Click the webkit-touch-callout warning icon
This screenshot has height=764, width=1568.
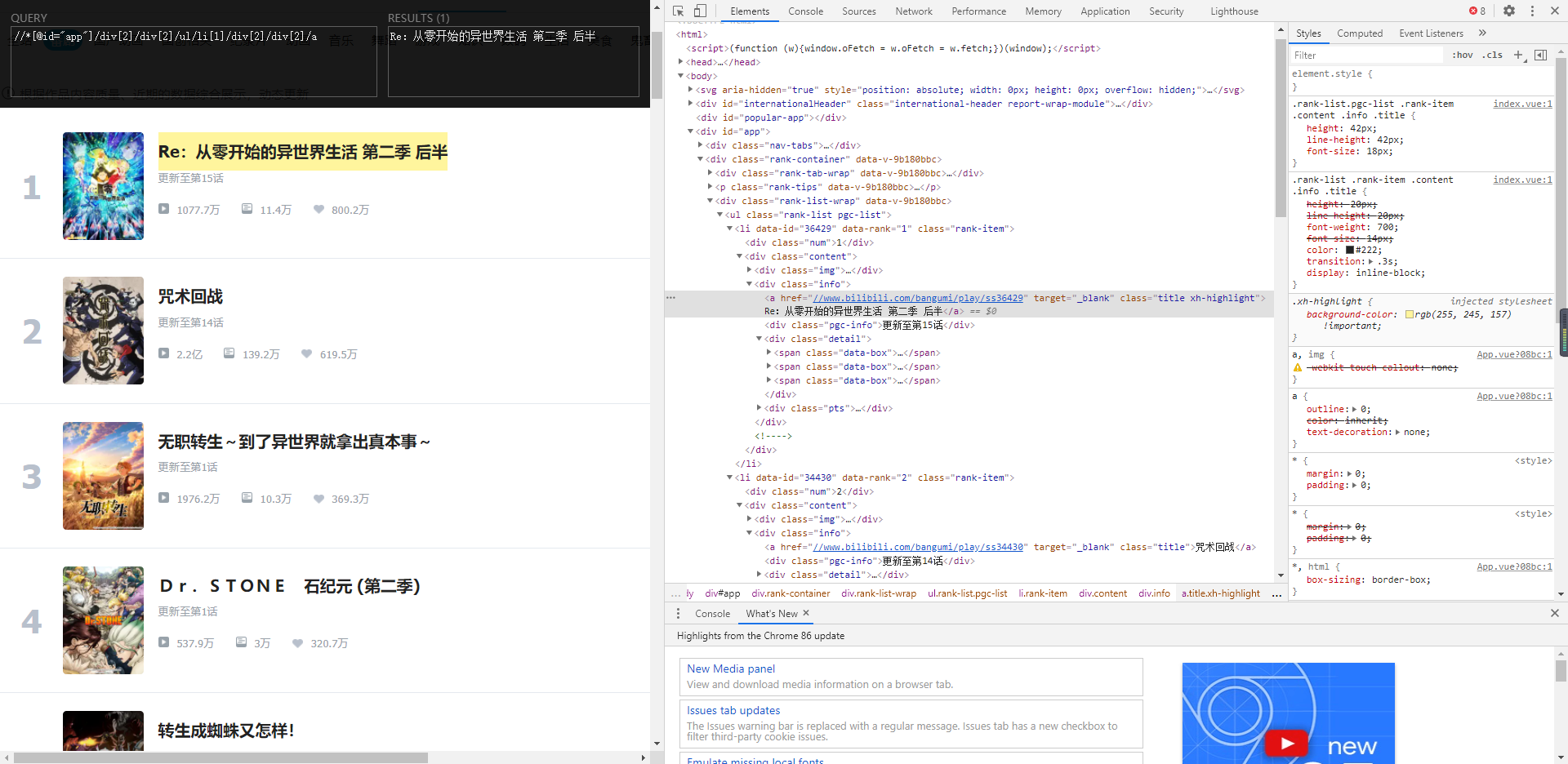tap(1297, 367)
